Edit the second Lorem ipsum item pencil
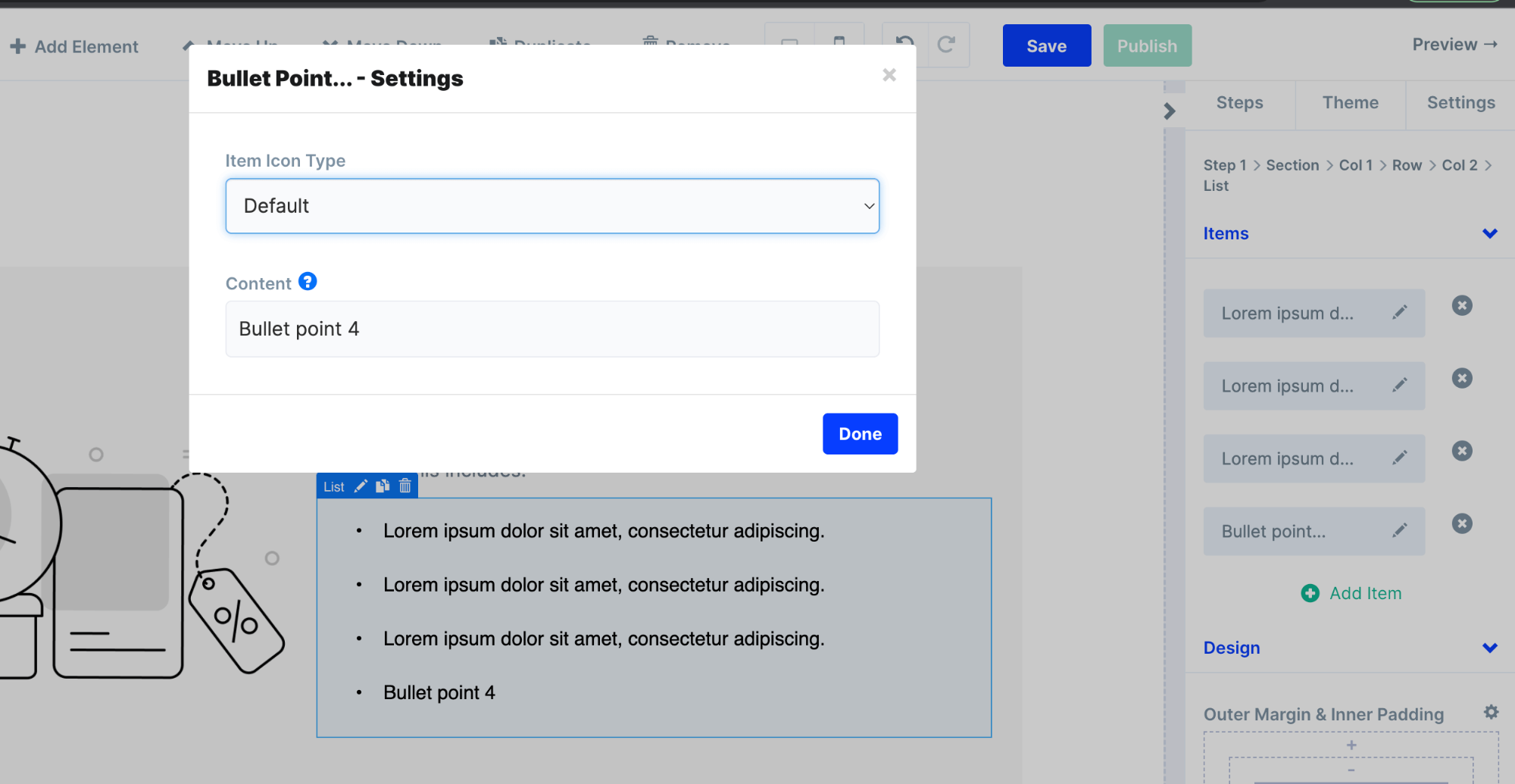Screen dimensions: 1515x784 (x=1400, y=385)
